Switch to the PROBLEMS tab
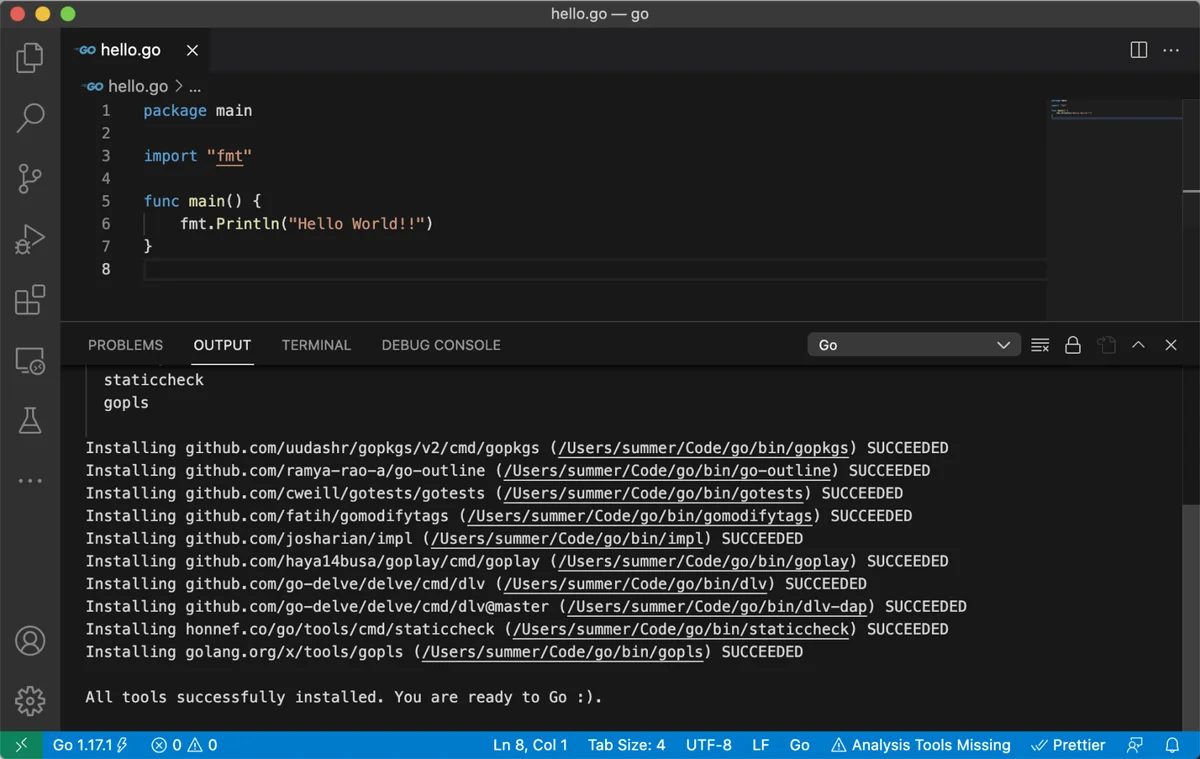1200x759 pixels. tap(125, 345)
